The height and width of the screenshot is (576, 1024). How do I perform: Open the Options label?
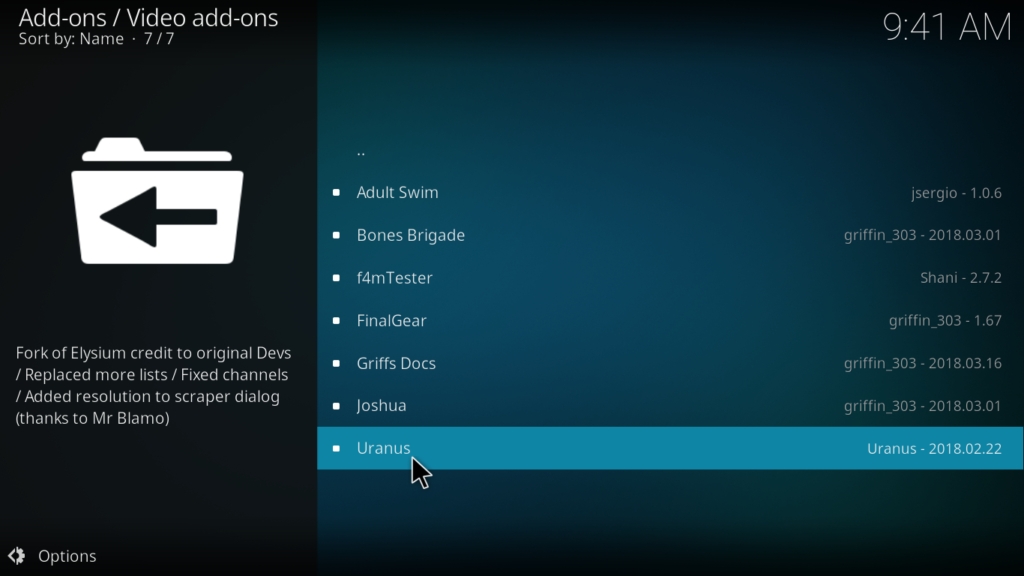[x=67, y=556]
